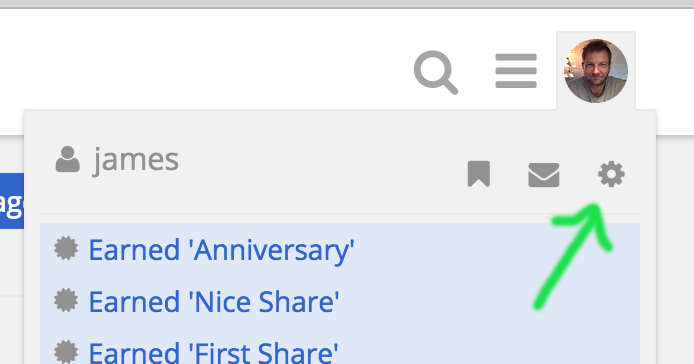This screenshot has width=694, height=364.
Task: Click the badge icon beside First Share
Action: point(66,352)
